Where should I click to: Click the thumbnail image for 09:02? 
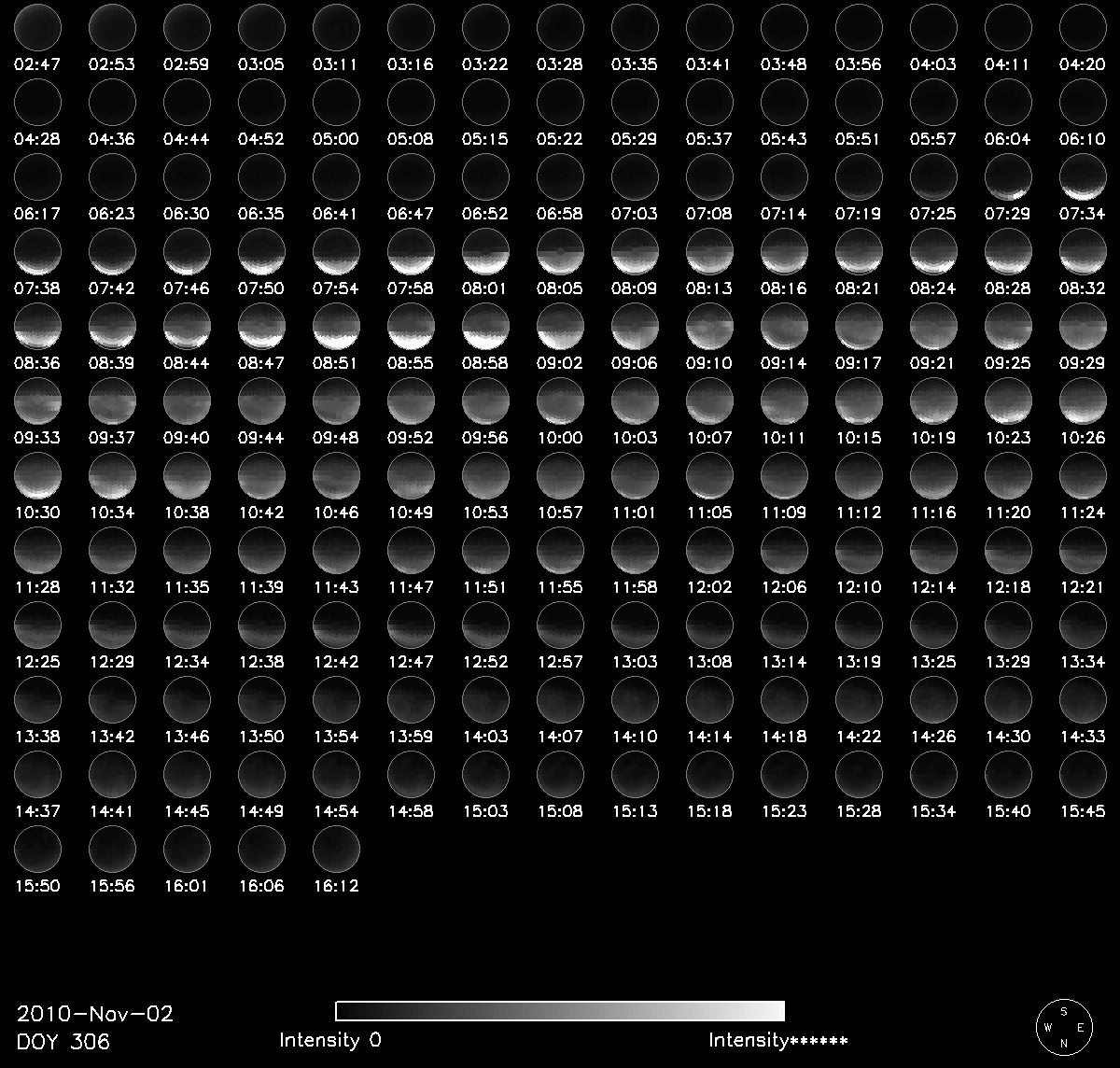click(x=560, y=326)
